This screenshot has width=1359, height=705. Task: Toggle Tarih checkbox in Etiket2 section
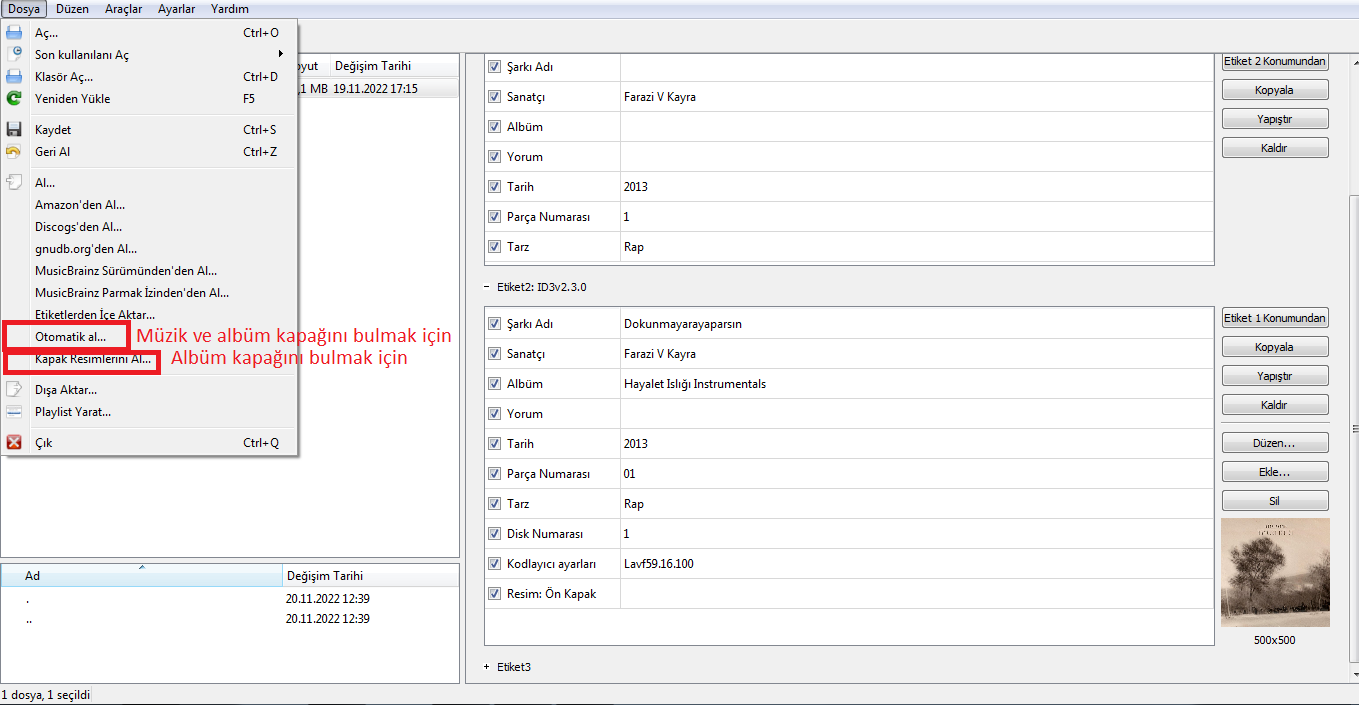(494, 444)
